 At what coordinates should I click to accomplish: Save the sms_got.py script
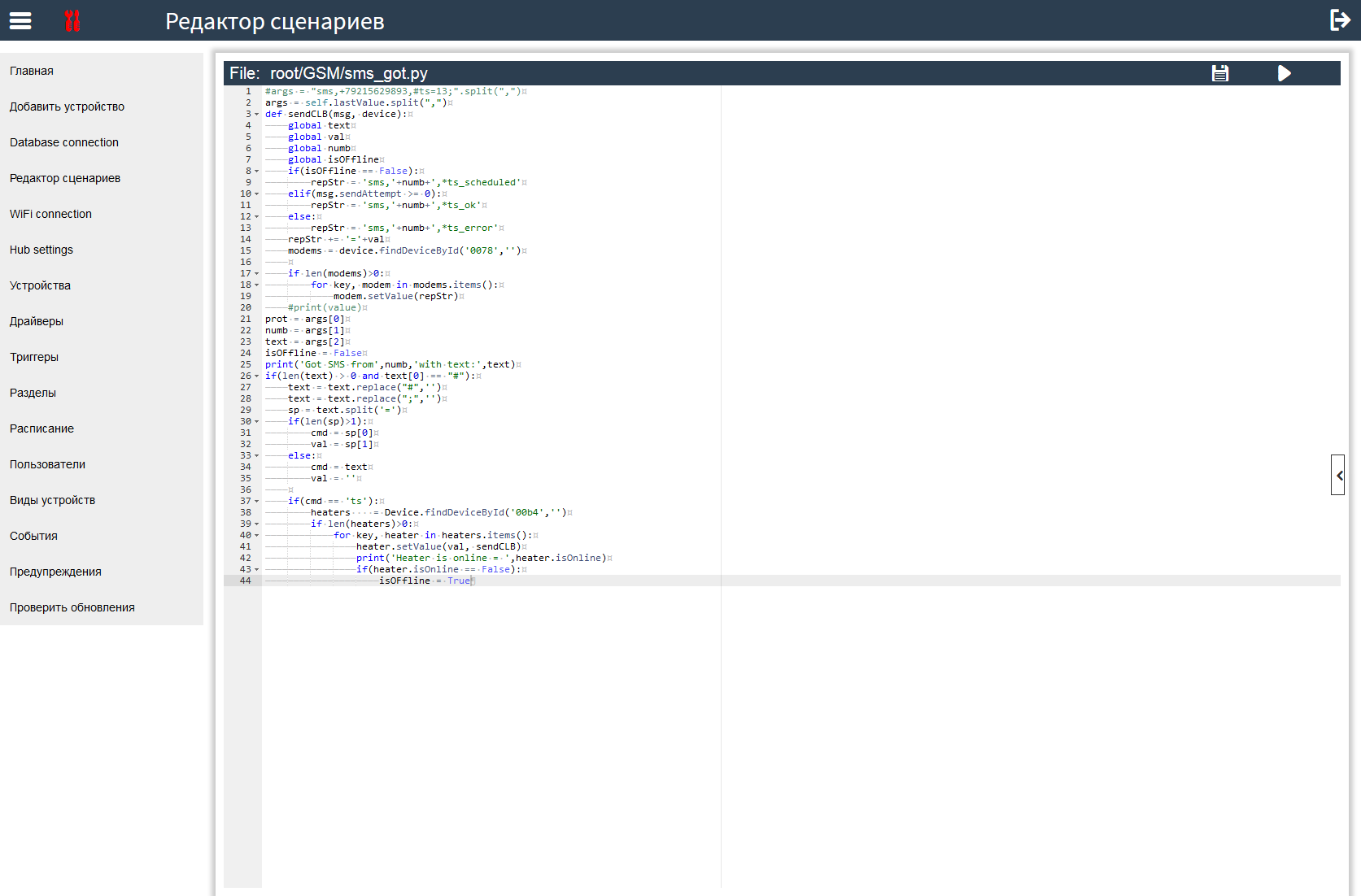(1220, 72)
